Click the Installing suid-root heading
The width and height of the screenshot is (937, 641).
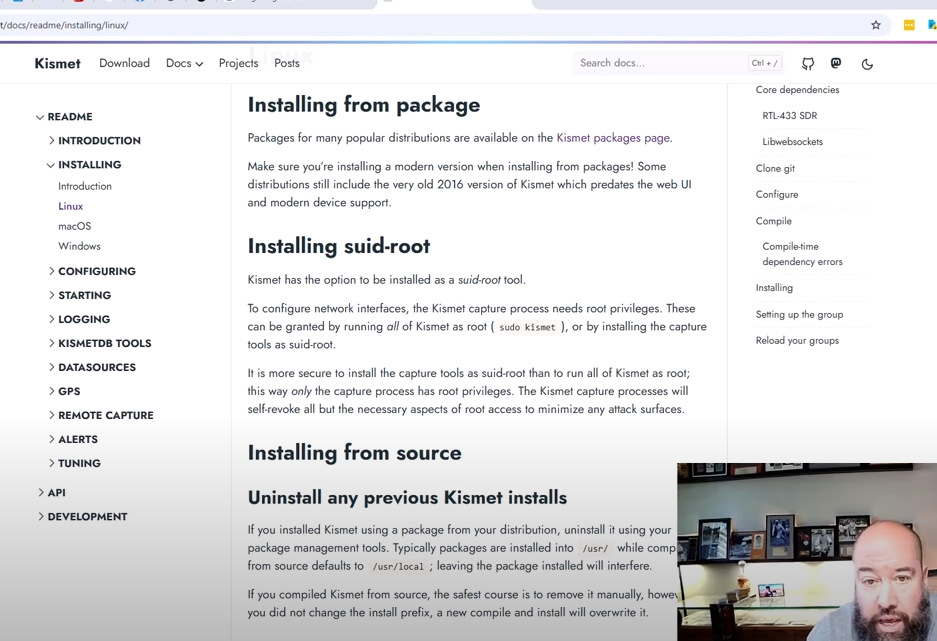point(339,246)
